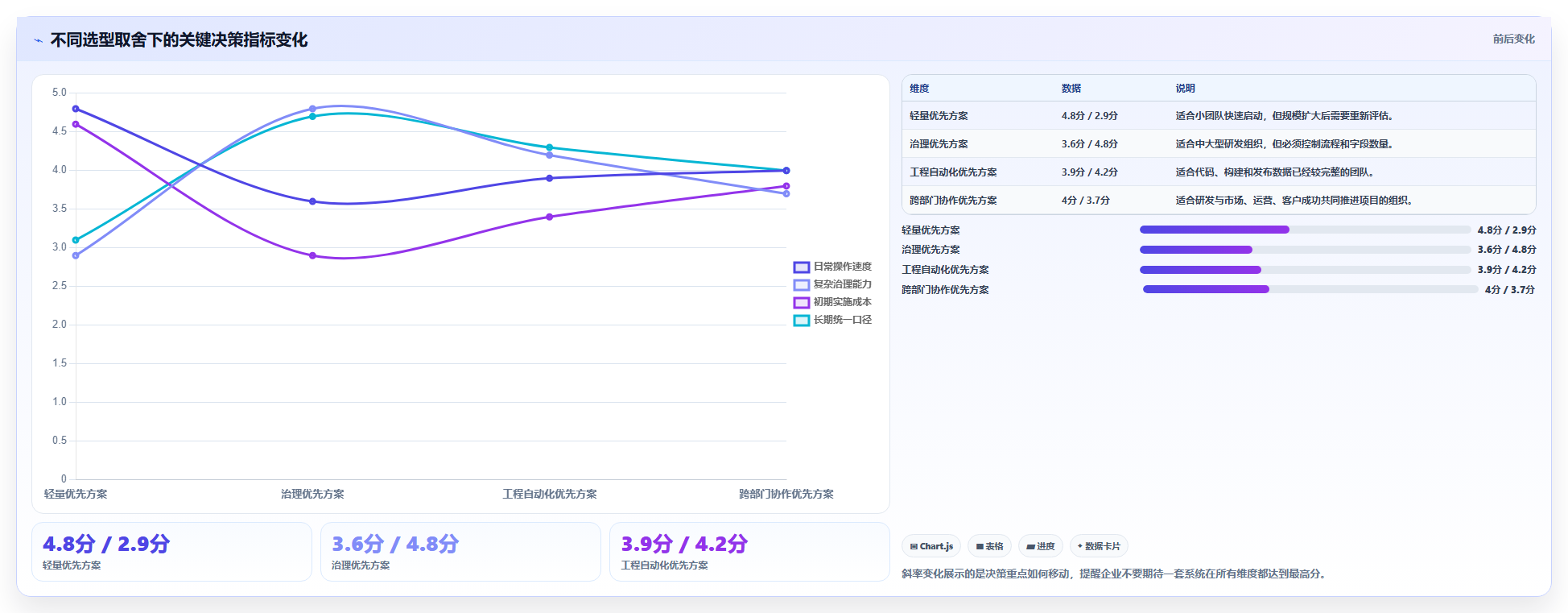Click description 适合代码、构建和发布数据已经较完整的团队。

click(x=1275, y=172)
